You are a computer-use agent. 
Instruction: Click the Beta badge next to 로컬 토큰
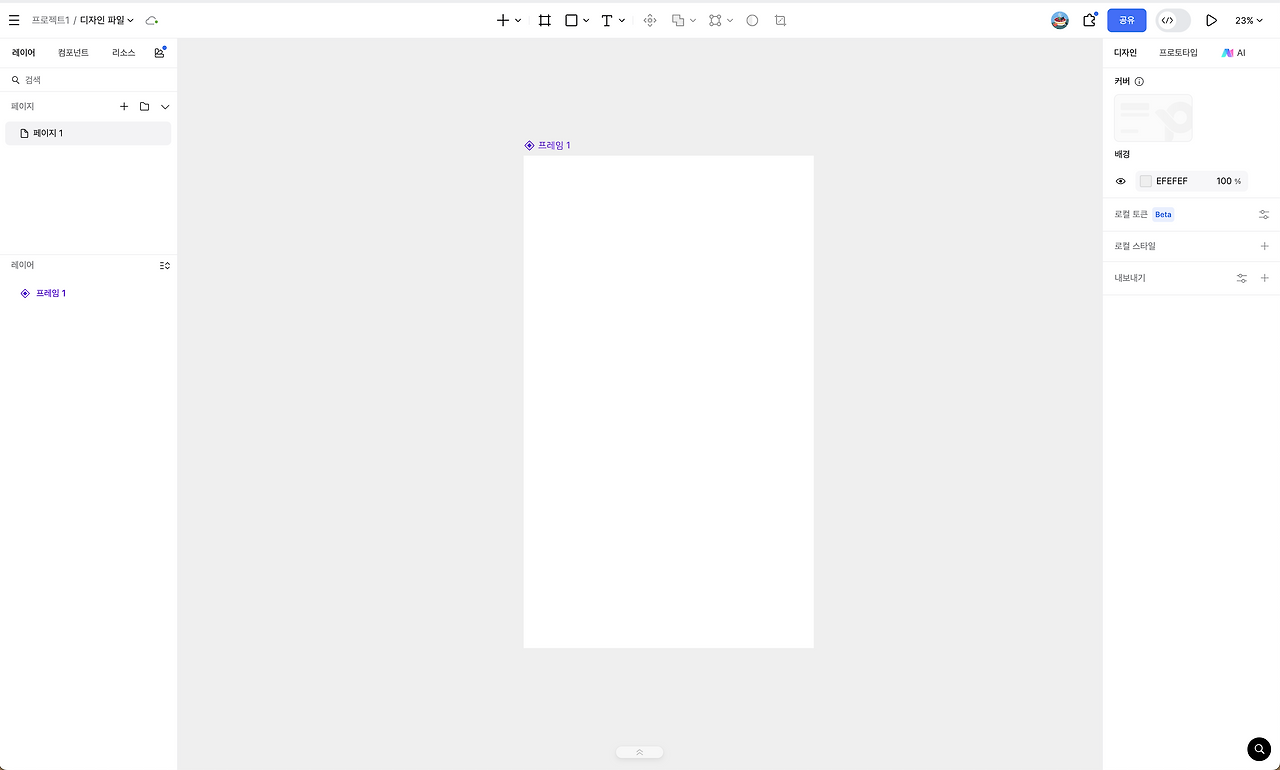(x=1163, y=215)
